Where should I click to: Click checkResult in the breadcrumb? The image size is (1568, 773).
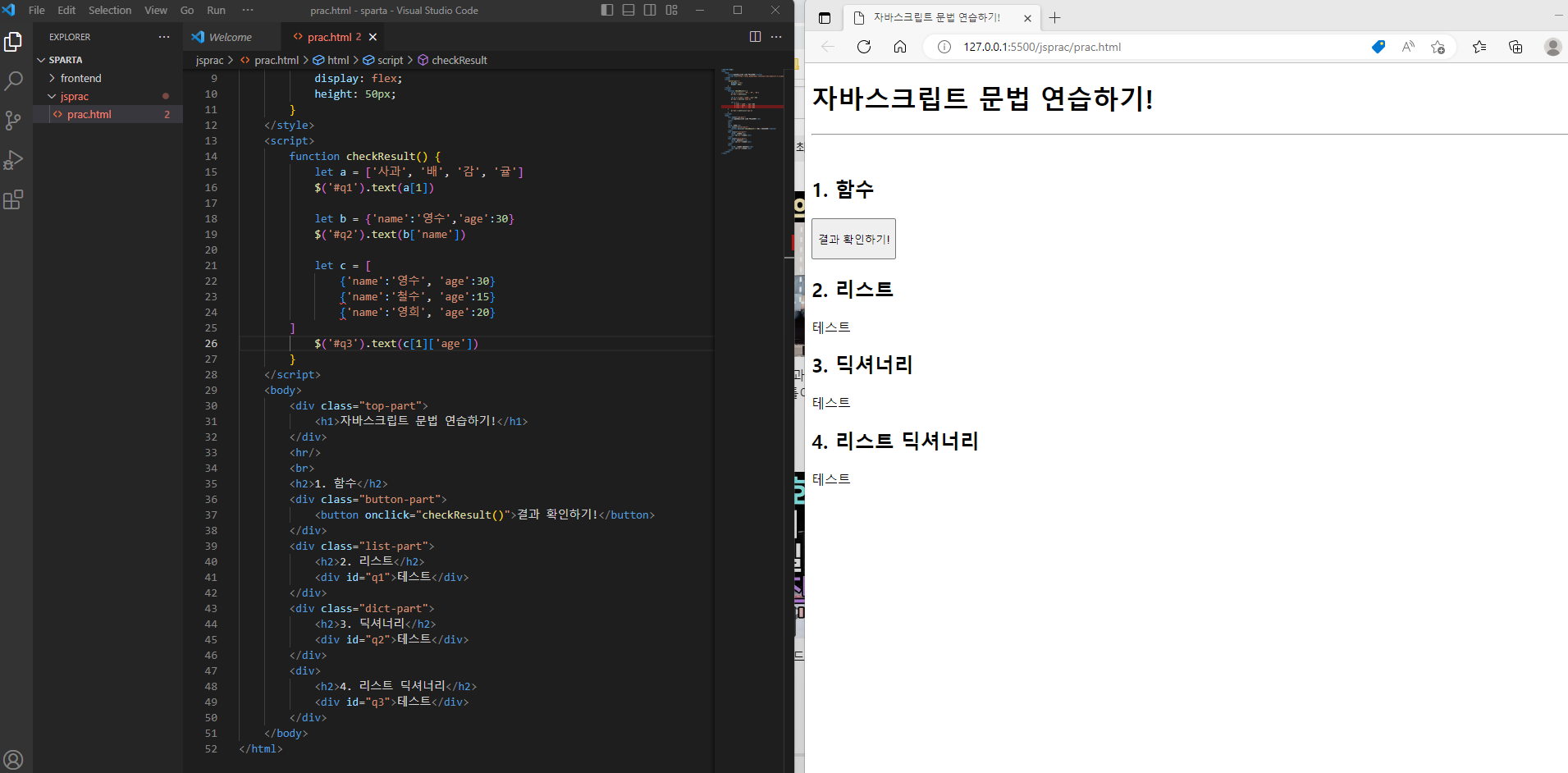tap(459, 60)
